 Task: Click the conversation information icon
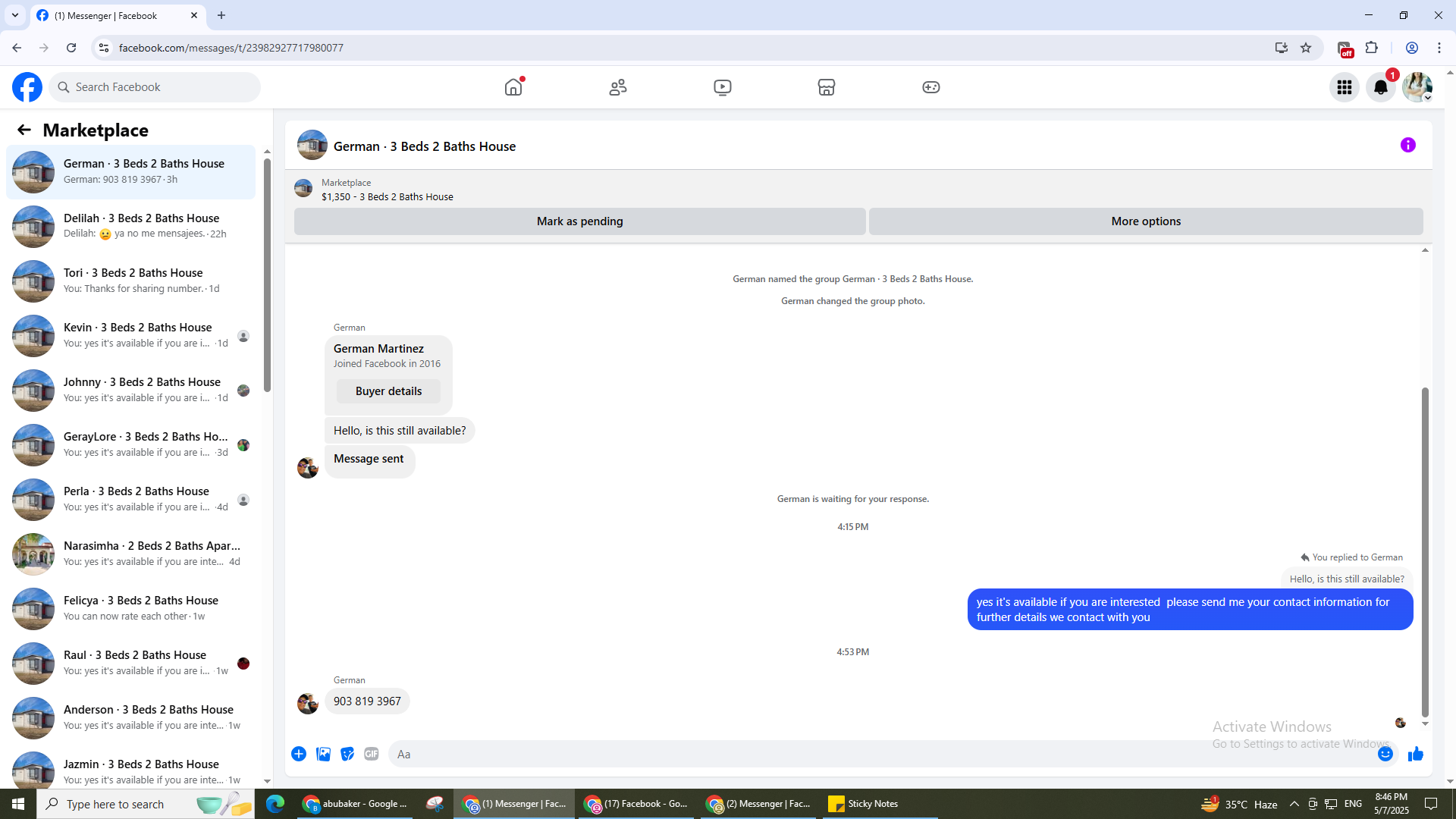pyautogui.click(x=1408, y=145)
